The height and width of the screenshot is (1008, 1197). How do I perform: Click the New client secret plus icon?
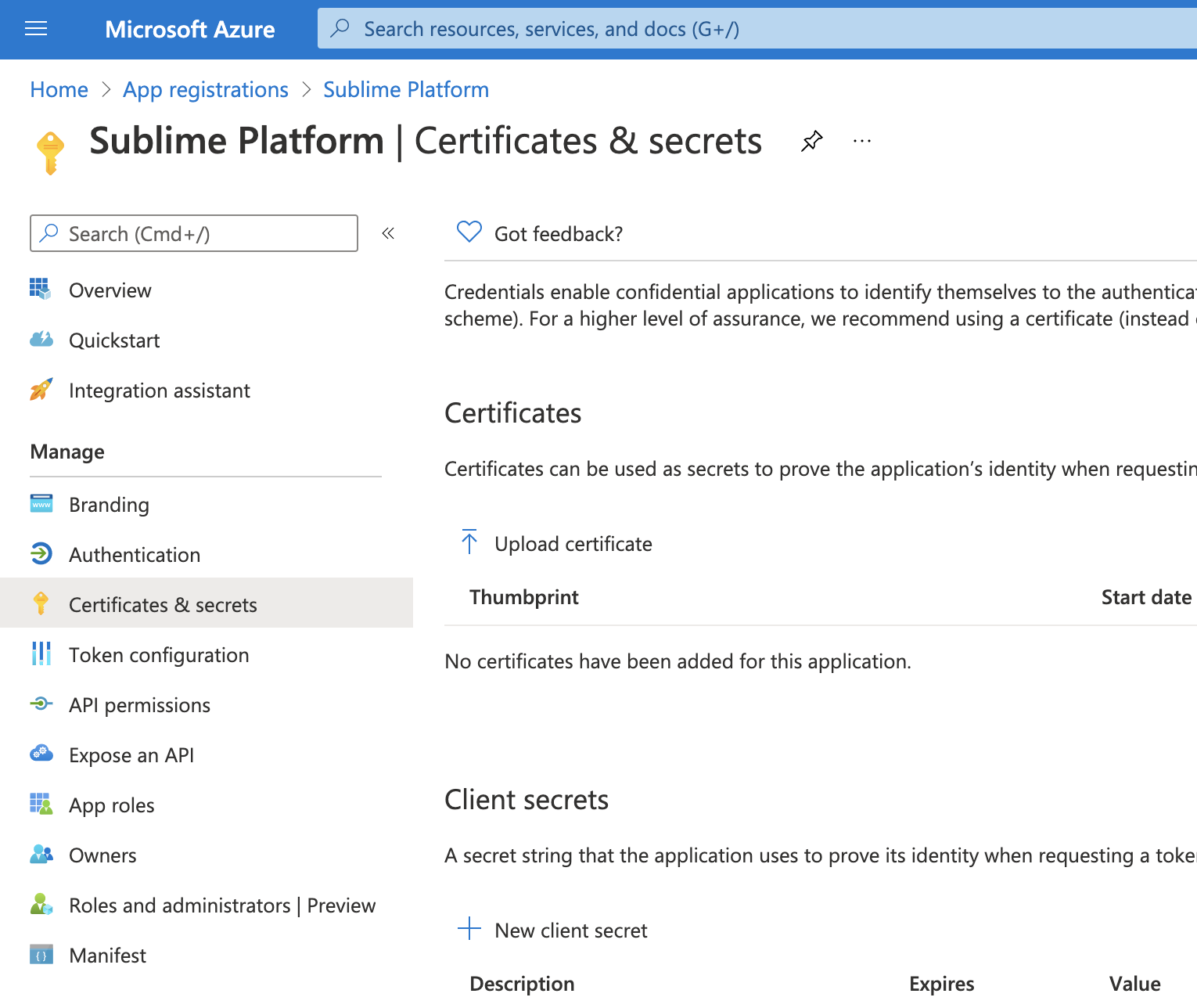point(469,929)
